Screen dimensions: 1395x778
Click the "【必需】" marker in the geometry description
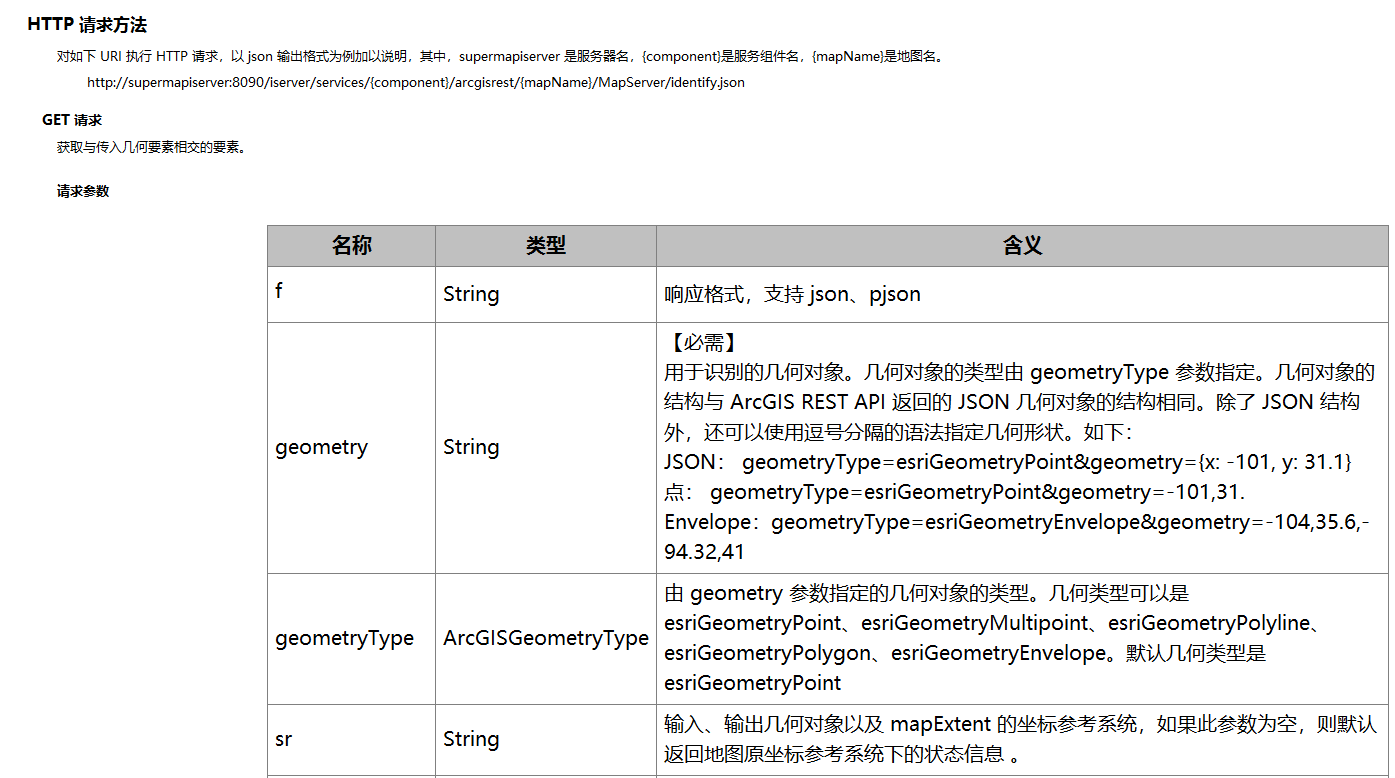[702, 343]
